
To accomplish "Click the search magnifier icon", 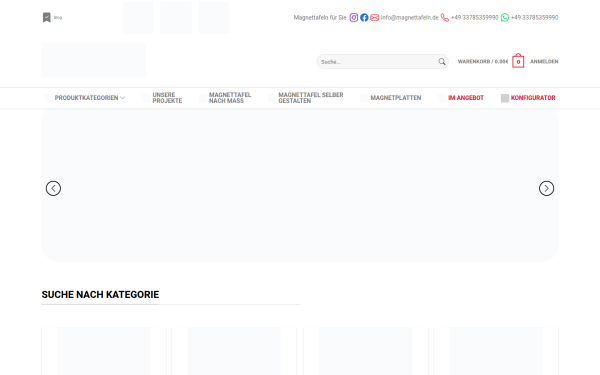I will coord(442,62).
